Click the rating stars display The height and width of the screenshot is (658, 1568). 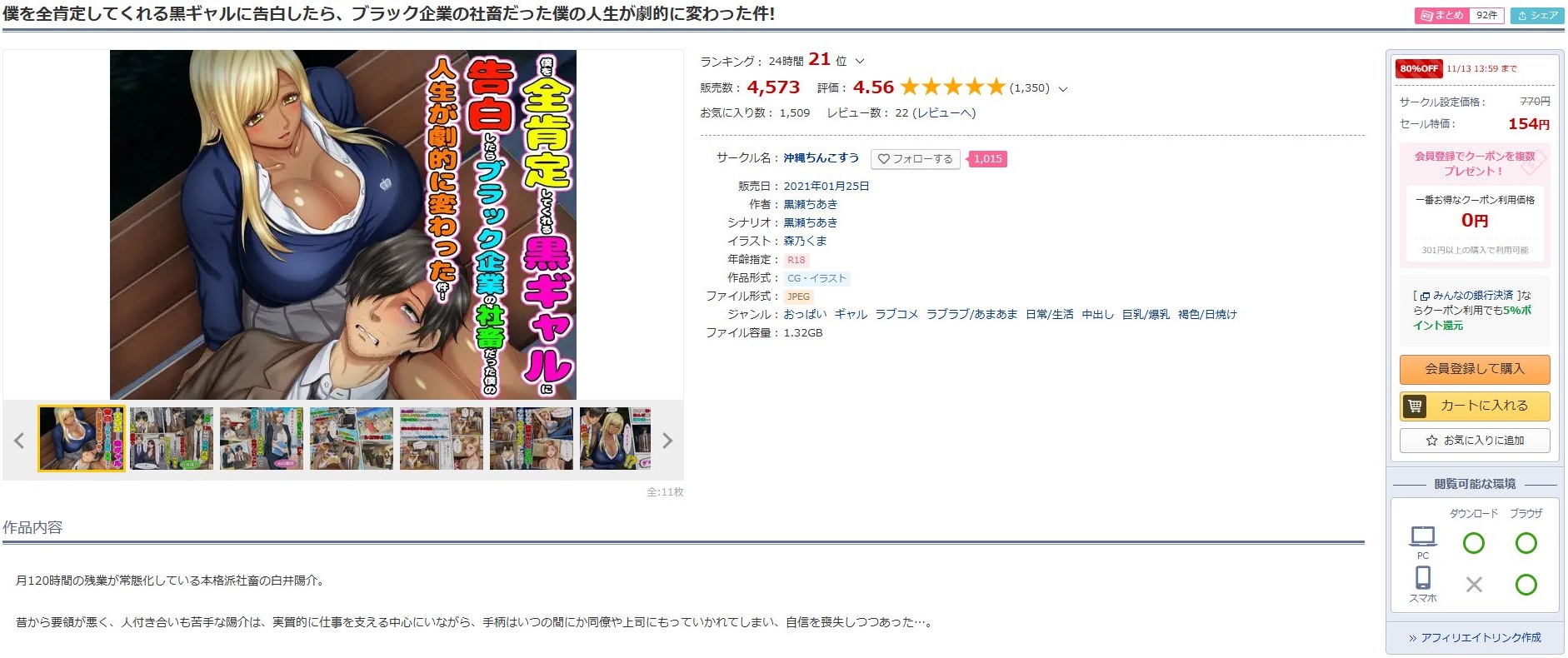(952, 87)
